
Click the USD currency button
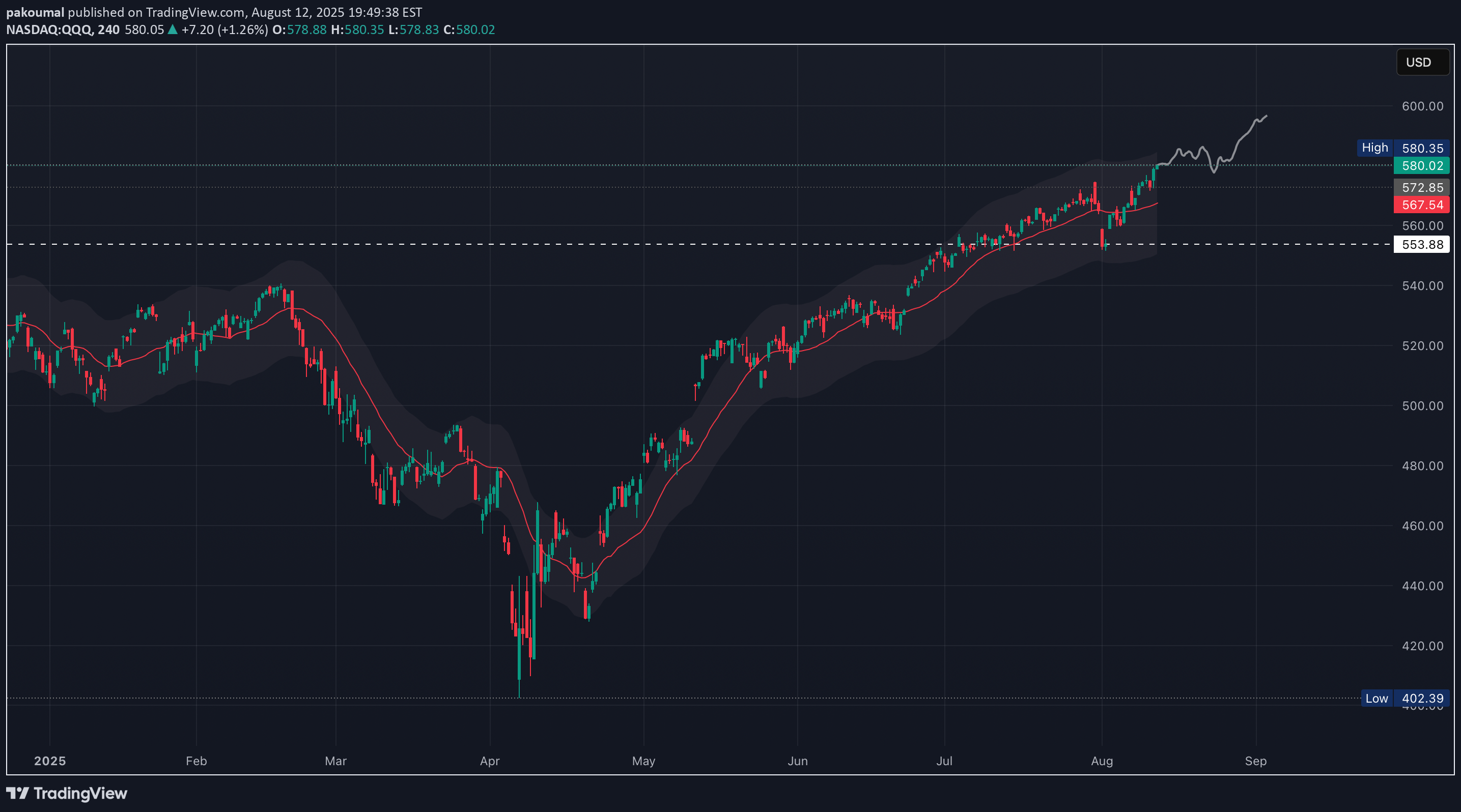coord(1422,63)
